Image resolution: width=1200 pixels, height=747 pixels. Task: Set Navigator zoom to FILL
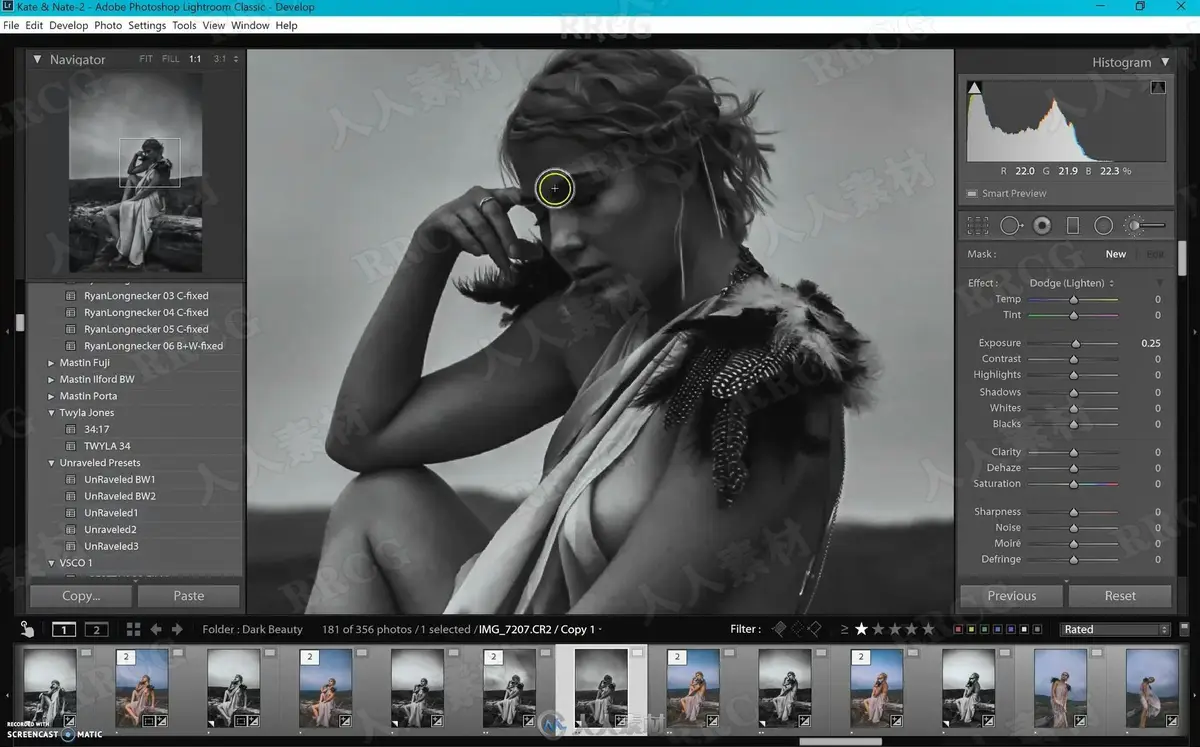(x=171, y=59)
